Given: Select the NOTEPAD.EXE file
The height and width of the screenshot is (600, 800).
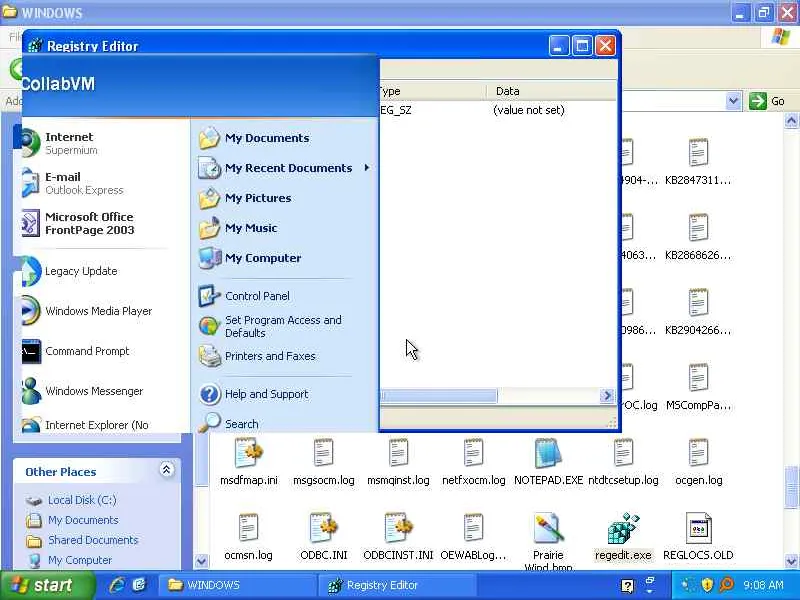Looking at the screenshot, I should pyautogui.click(x=548, y=462).
